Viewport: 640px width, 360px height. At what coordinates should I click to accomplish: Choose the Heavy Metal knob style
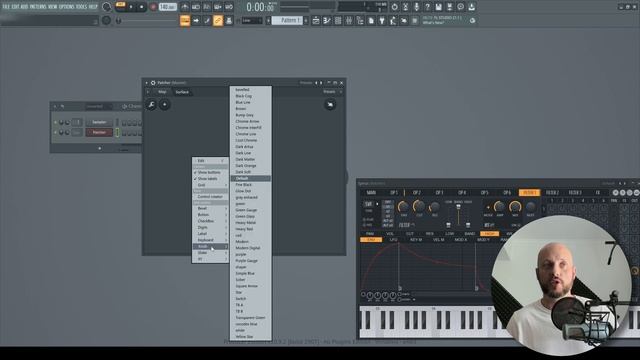[x=251, y=223]
